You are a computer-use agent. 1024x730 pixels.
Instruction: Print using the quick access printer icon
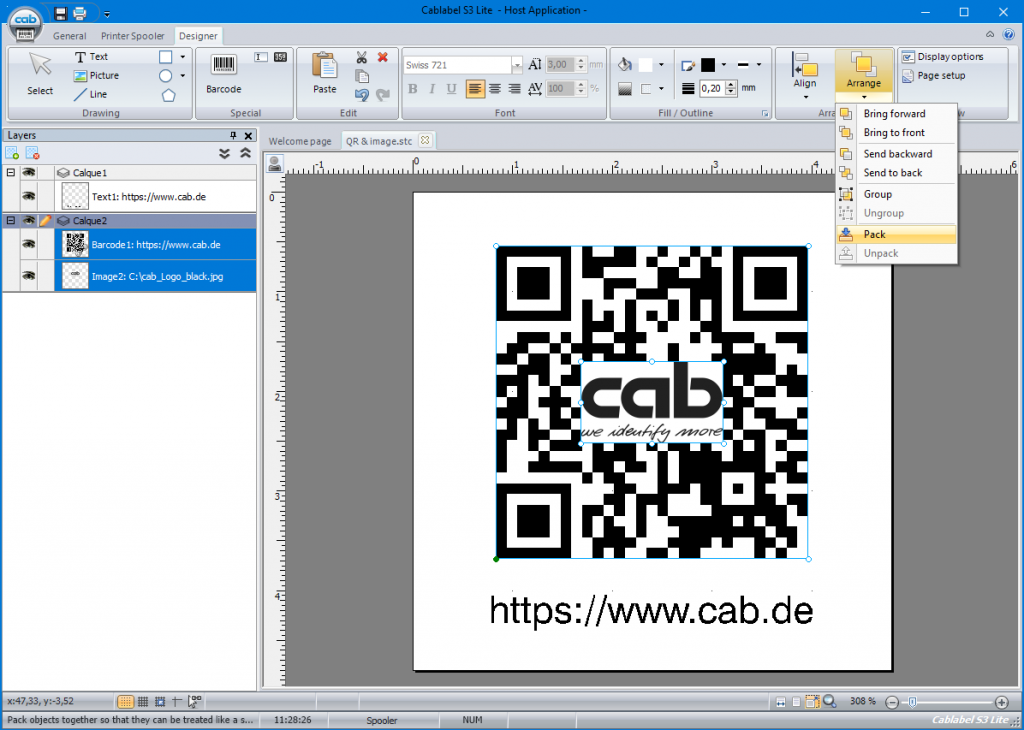[x=80, y=13]
